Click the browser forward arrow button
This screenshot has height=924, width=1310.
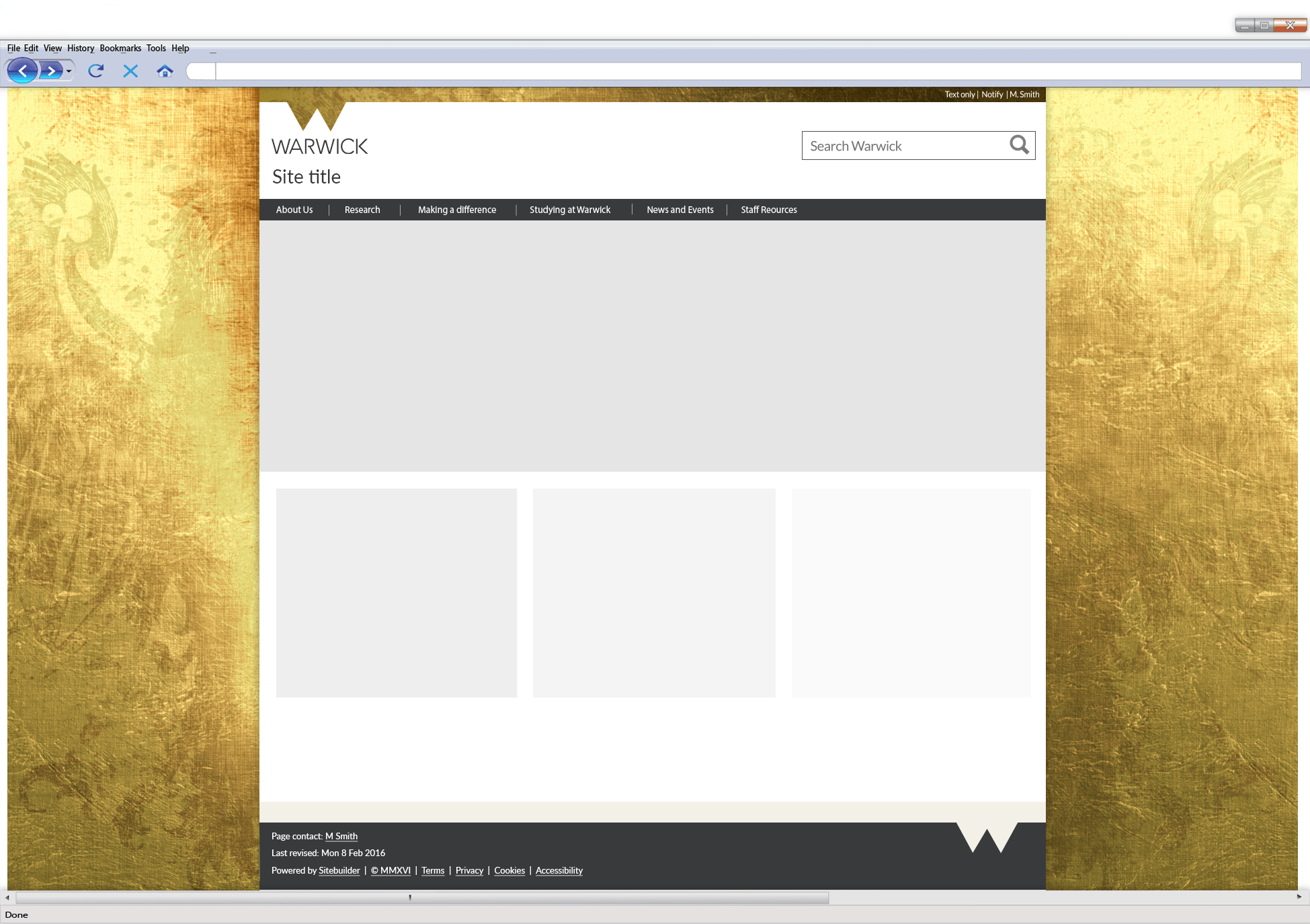(51, 71)
